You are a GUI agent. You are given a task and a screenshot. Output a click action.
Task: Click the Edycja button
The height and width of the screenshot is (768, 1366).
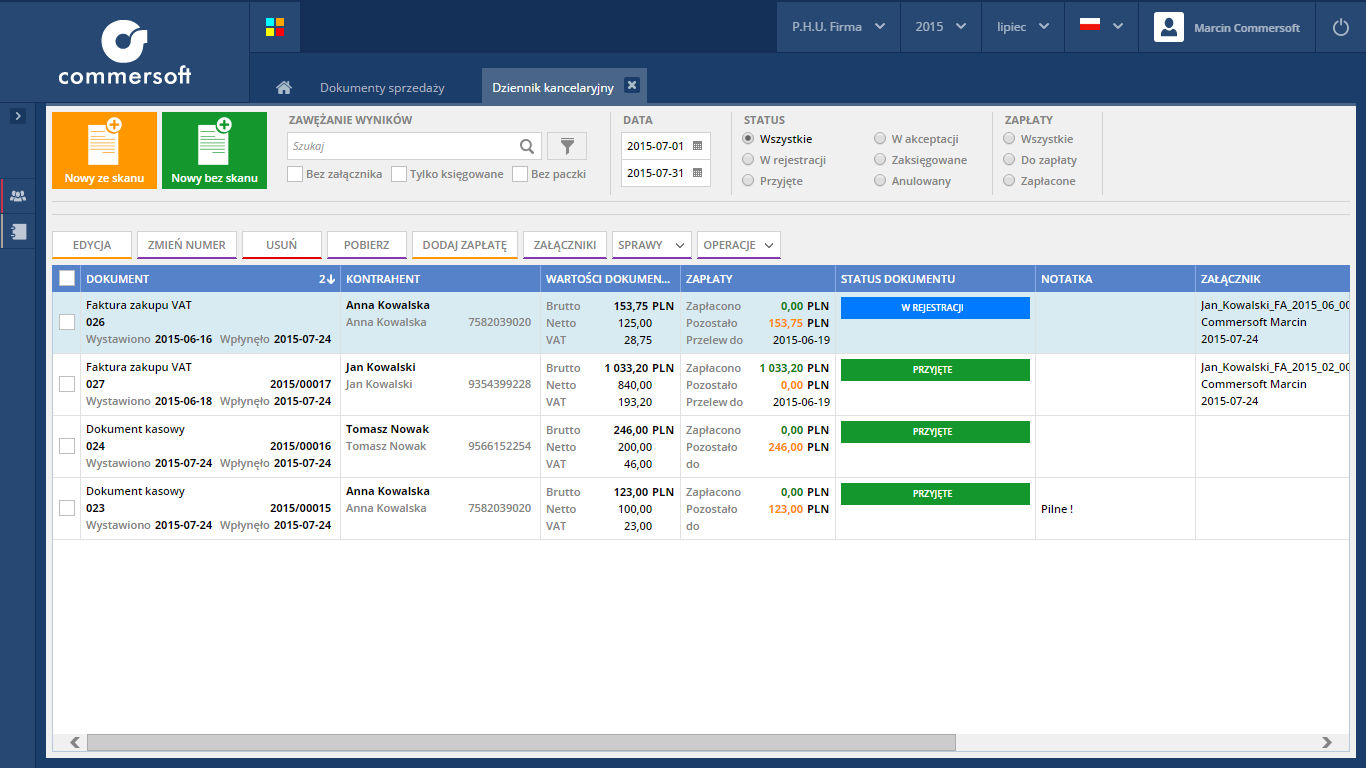pos(92,245)
